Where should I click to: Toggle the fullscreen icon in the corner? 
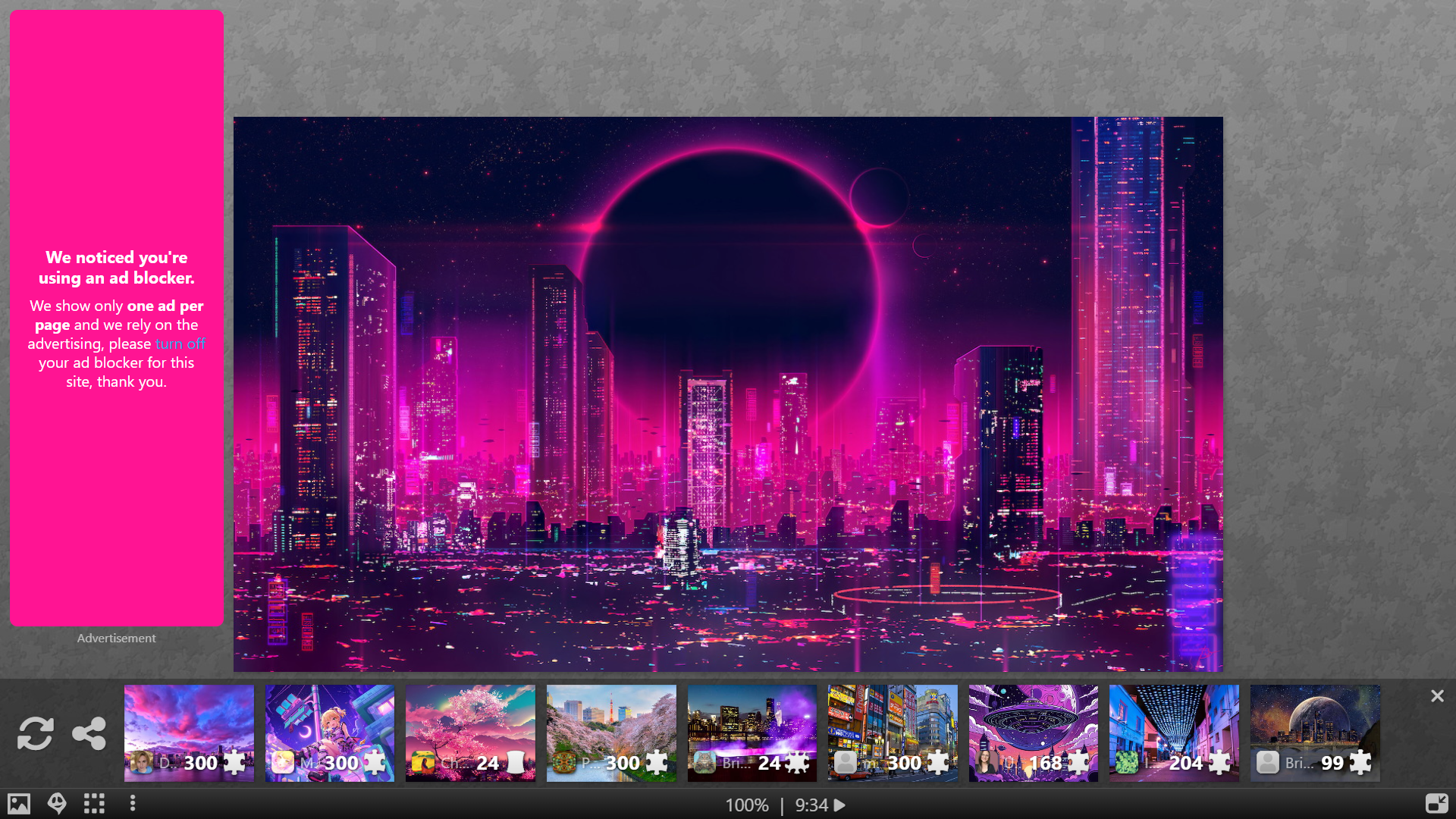1436,803
